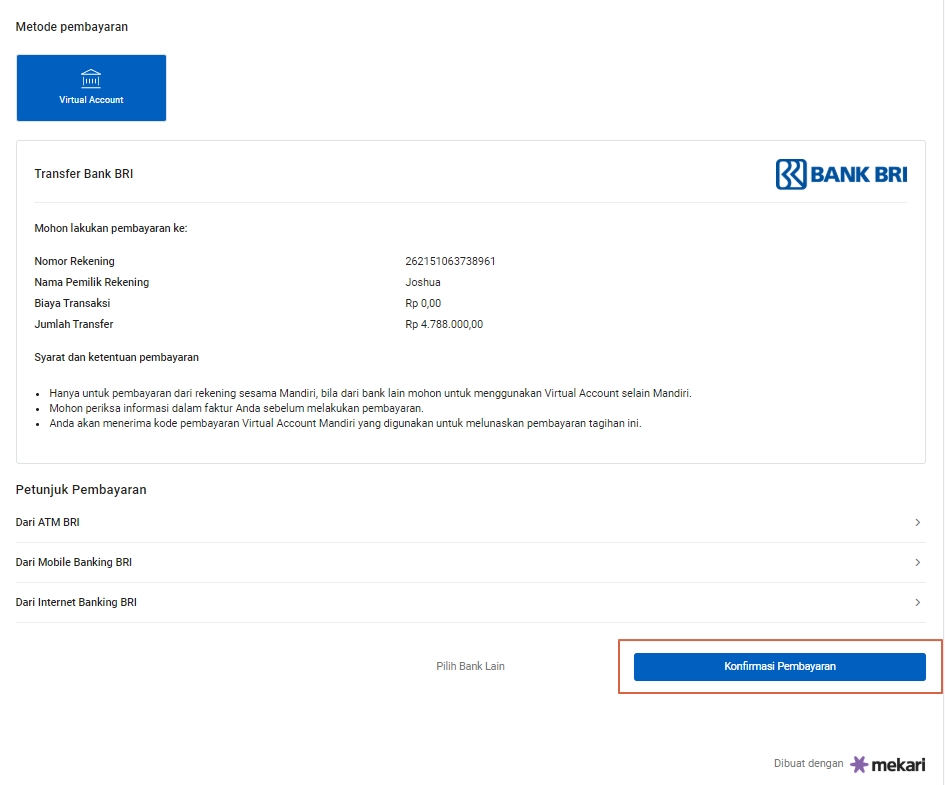Viewport: 945px width, 785px height.
Task: Click the Transfer Bank BRI heading
Action: coord(84,174)
